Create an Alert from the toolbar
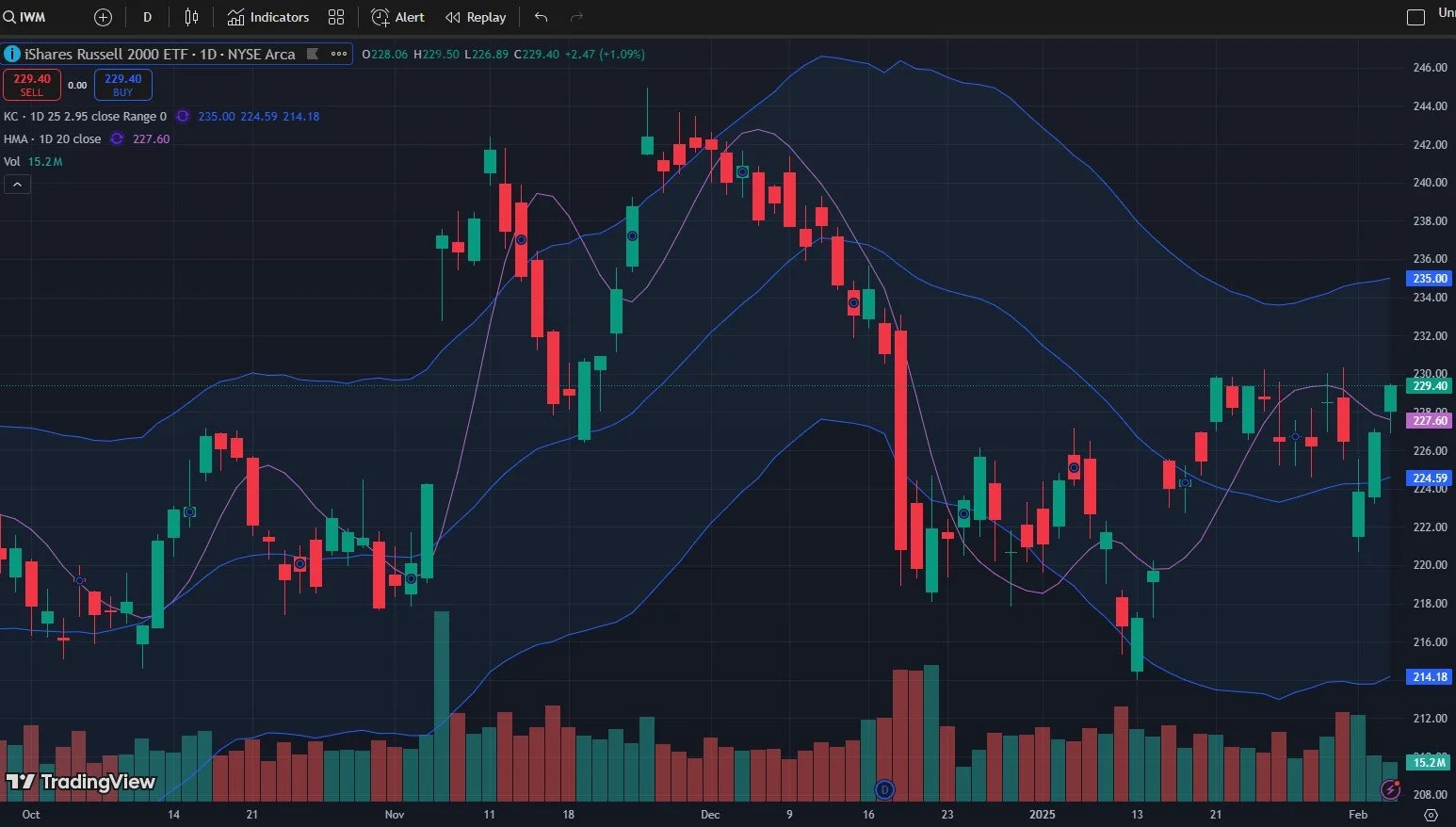 397,17
